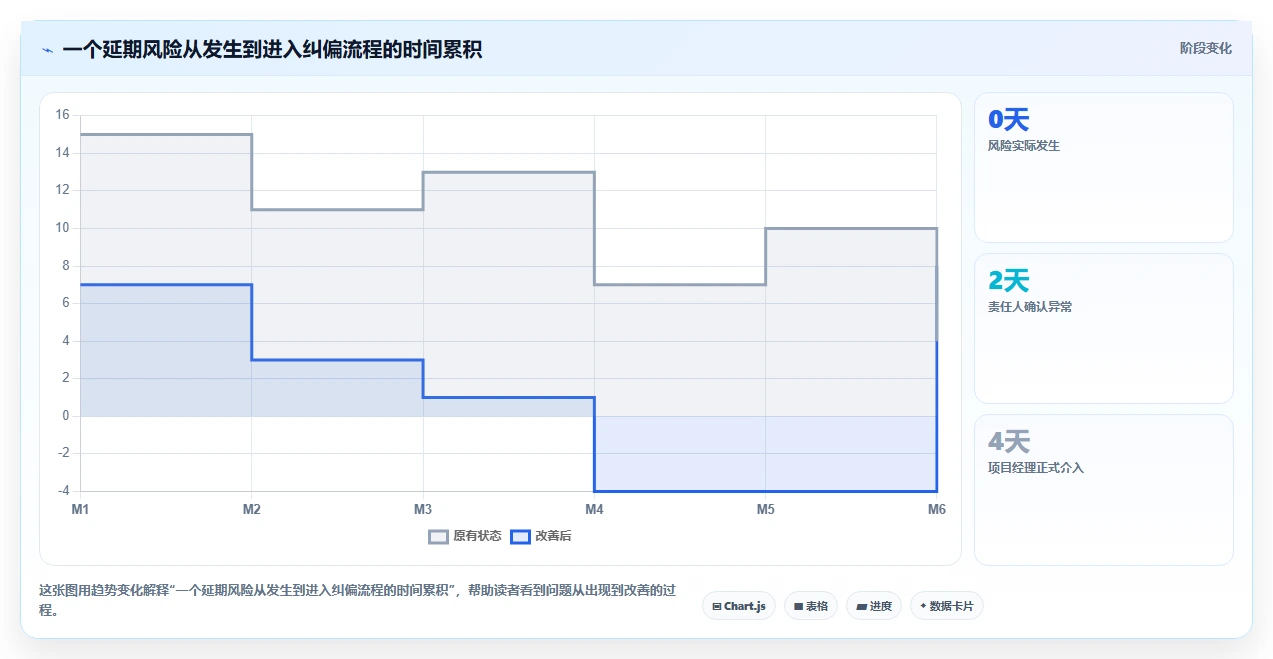Select the 0天 风险实际发生 card
This screenshot has width=1273, height=659.
(1104, 167)
